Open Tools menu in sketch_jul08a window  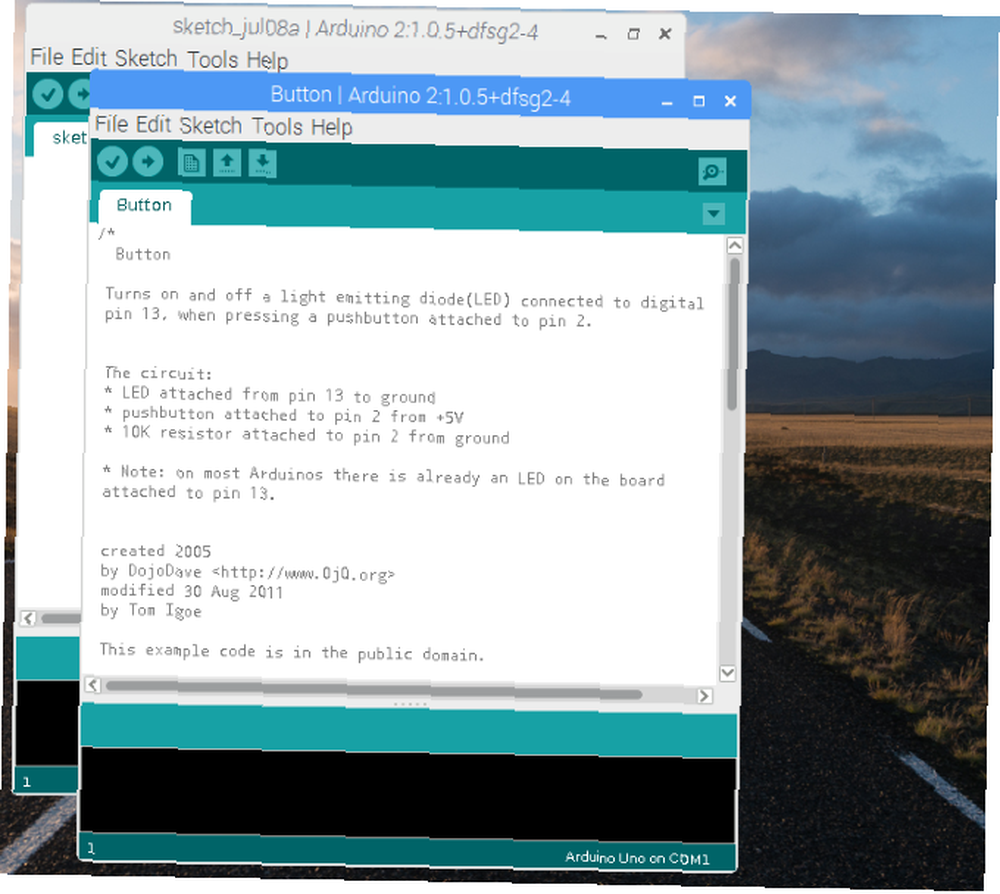(212, 59)
